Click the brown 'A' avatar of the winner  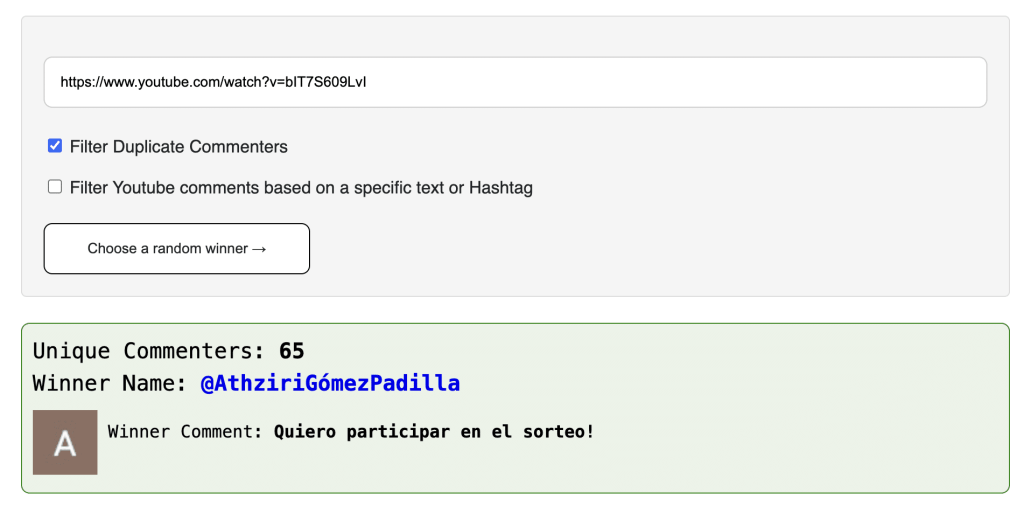click(65, 442)
